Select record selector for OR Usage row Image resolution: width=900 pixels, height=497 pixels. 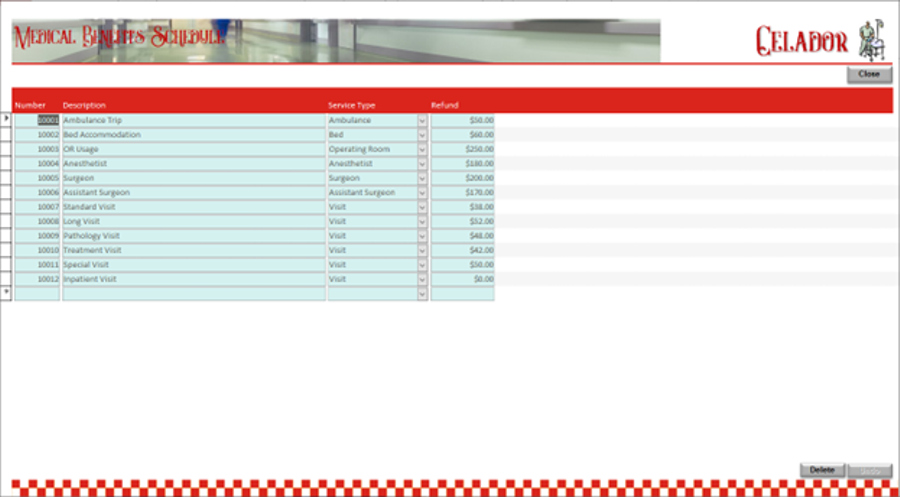(x=6, y=149)
